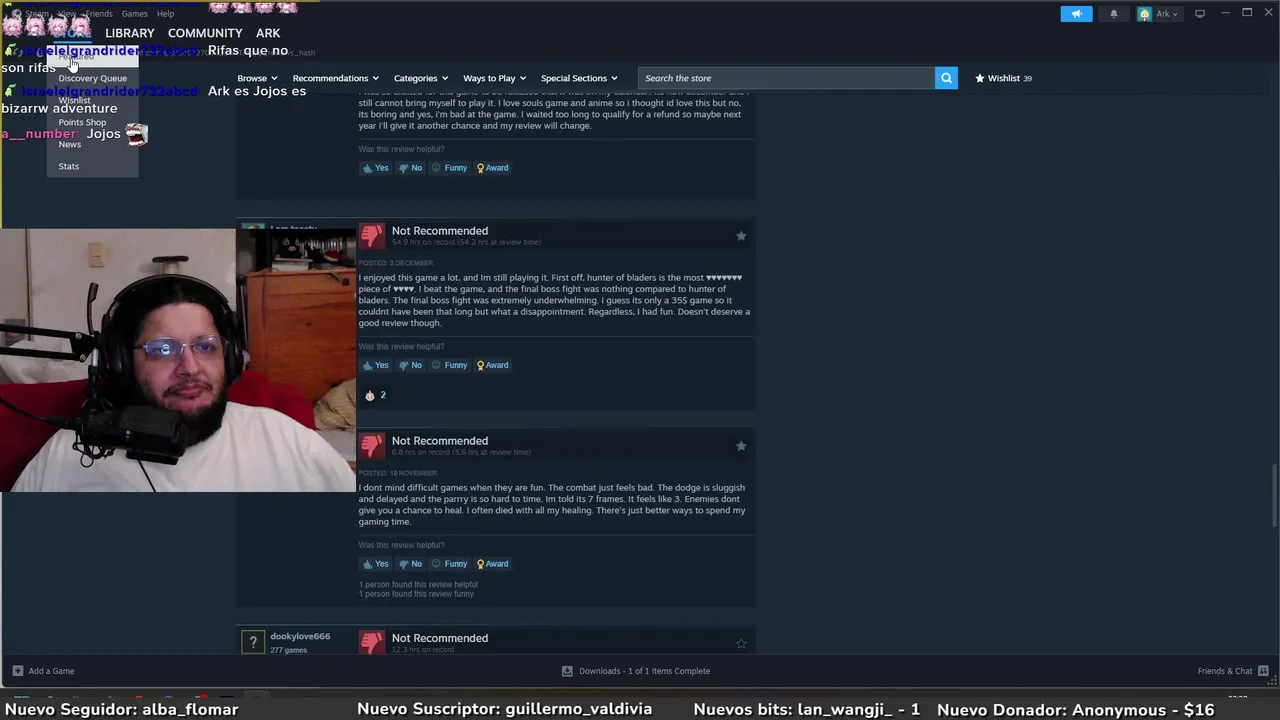Give an Award to the refund review
Image resolution: width=1280 pixels, height=720 pixels.
tap(492, 168)
